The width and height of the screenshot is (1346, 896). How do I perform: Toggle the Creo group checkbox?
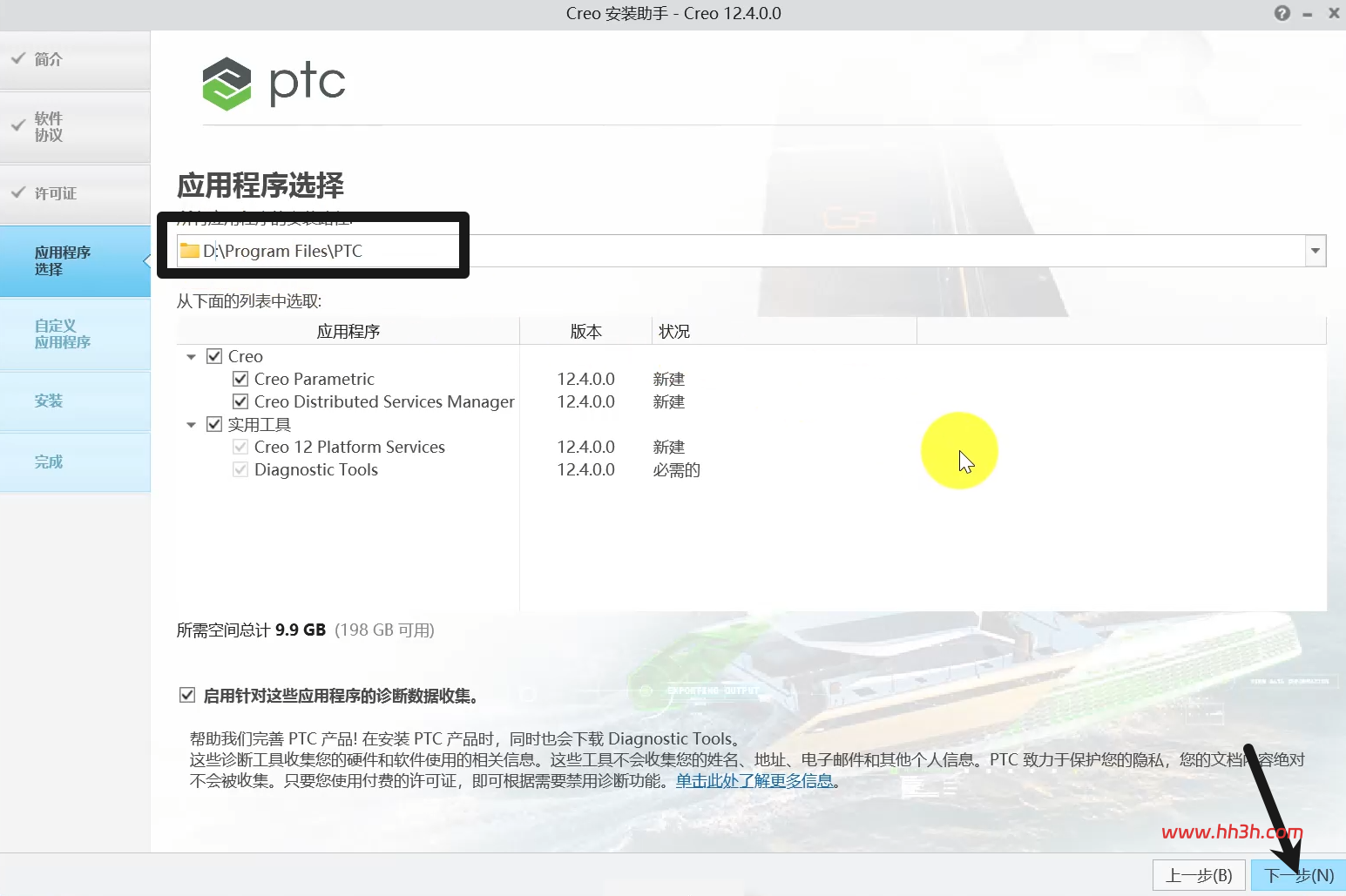pyautogui.click(x=214, y=356)
